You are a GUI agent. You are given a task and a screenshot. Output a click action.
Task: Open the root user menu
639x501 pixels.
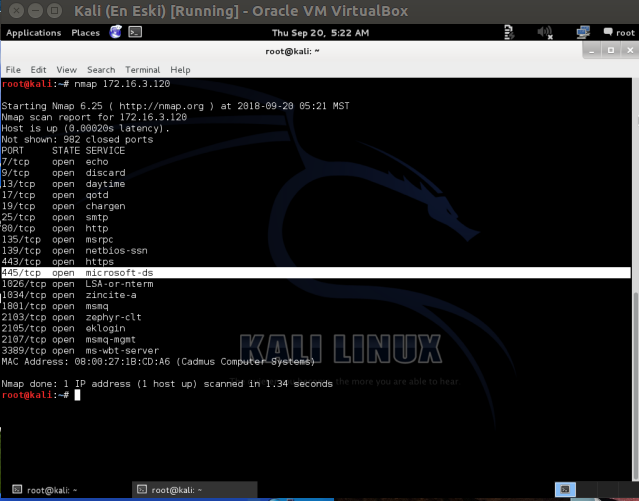(619, 33)
